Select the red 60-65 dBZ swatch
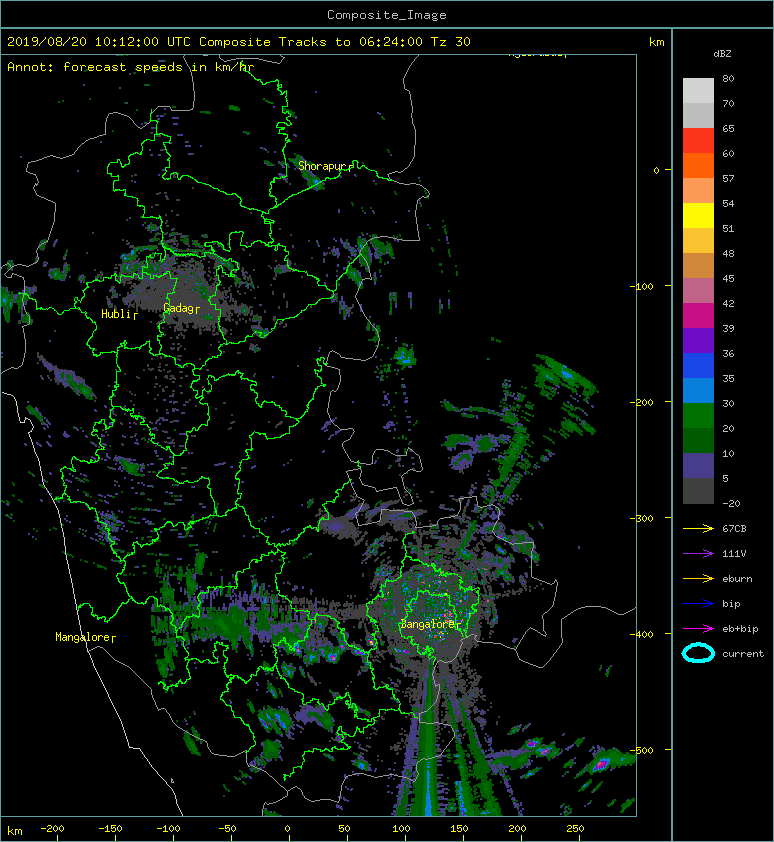The height and width of the screenshot is (842, 774). [x=698, y=140]
